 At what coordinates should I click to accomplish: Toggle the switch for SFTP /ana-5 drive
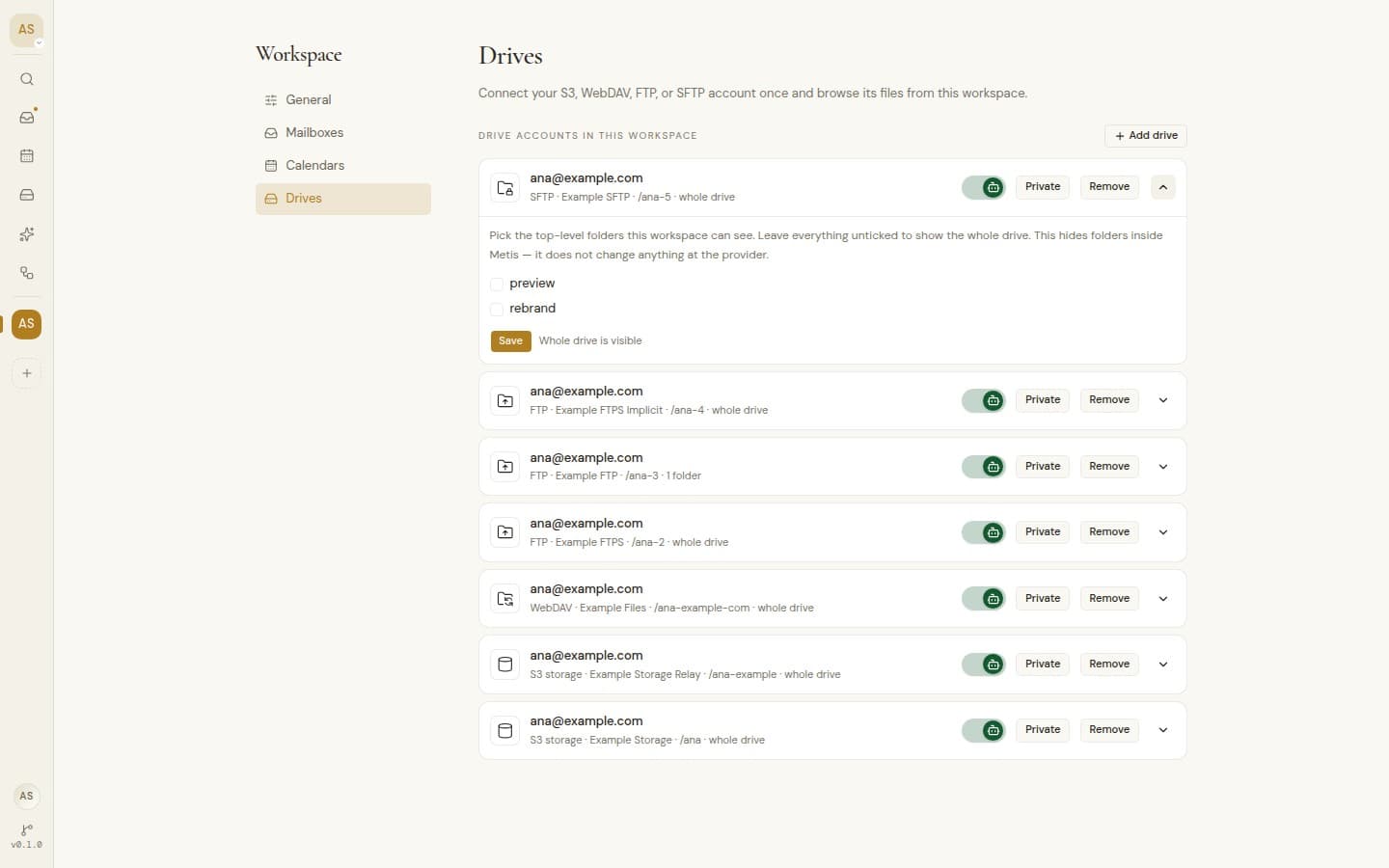pyautogui.click(x=983, y=187)
